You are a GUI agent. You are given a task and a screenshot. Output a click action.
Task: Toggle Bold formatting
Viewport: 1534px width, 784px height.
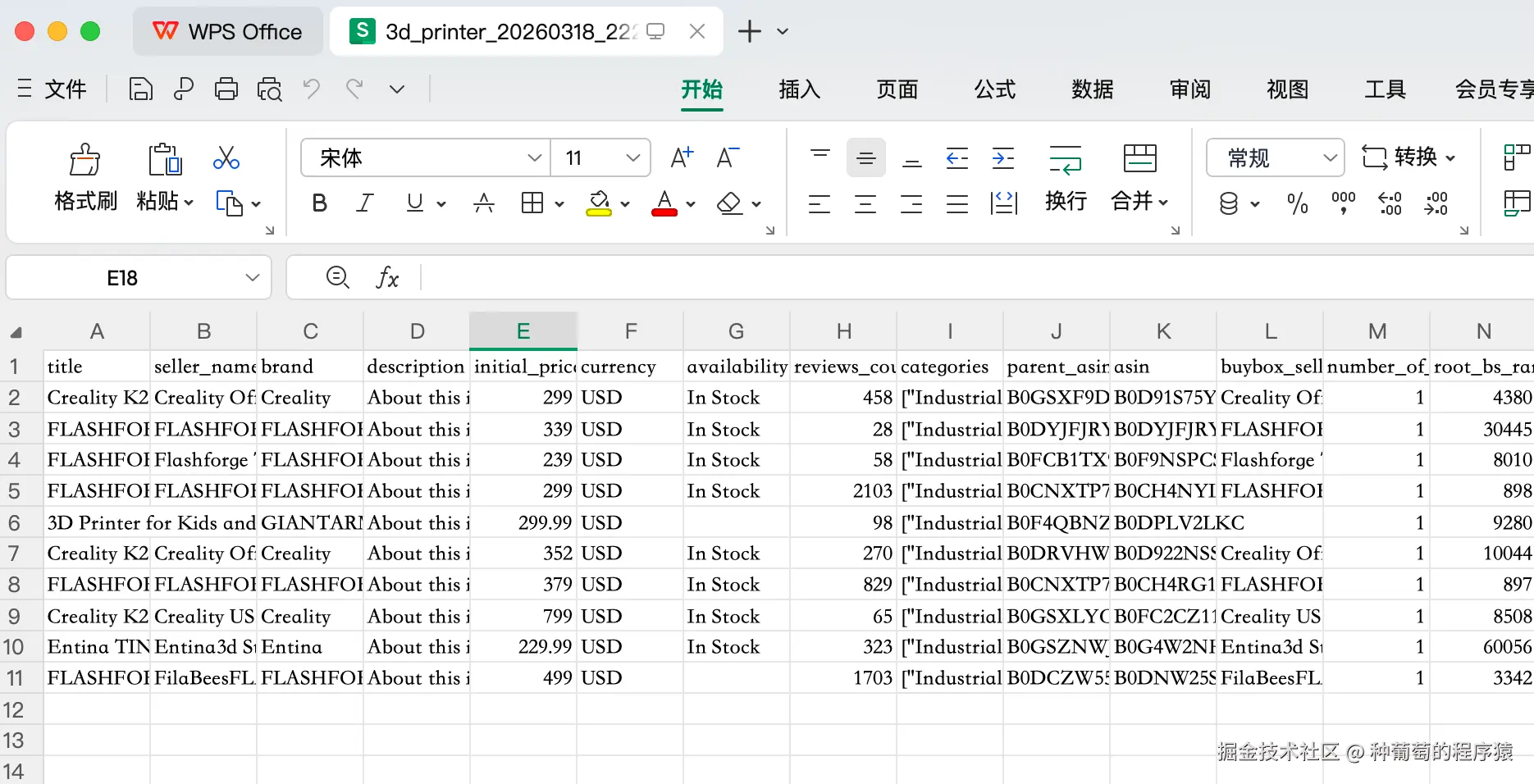(320, 203)
